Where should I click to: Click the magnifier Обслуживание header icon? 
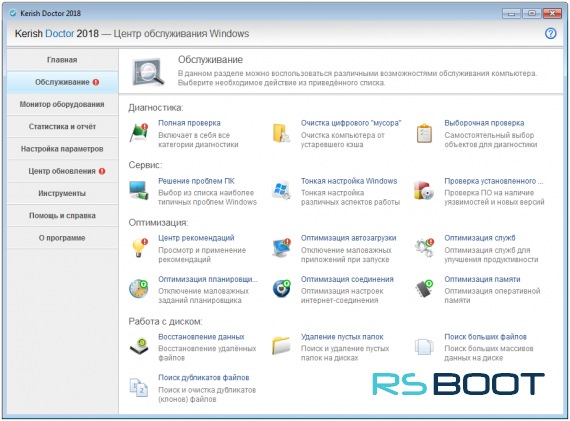[148, 71]
